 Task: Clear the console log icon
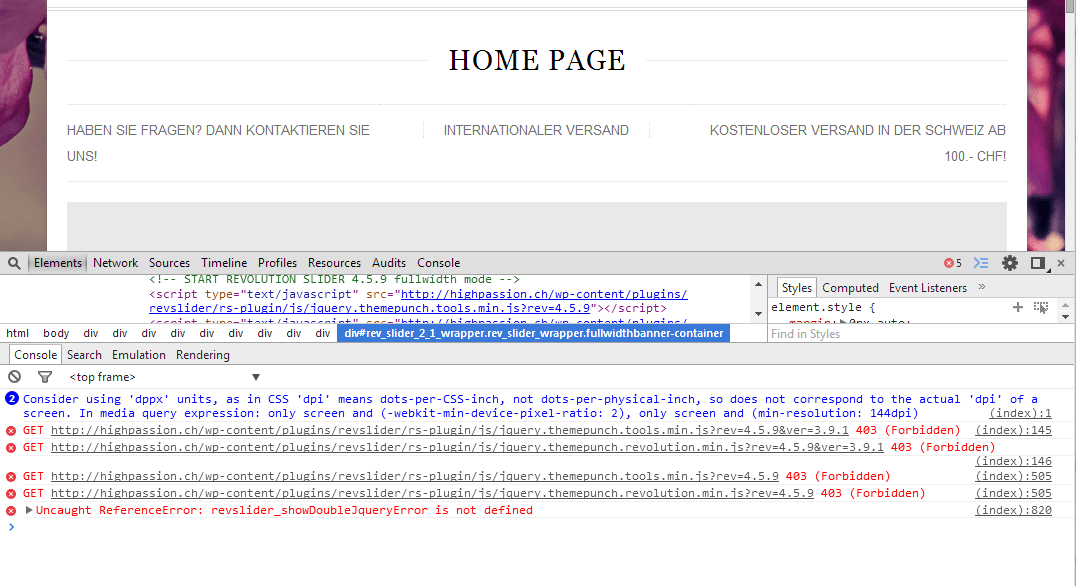(14, 377)
